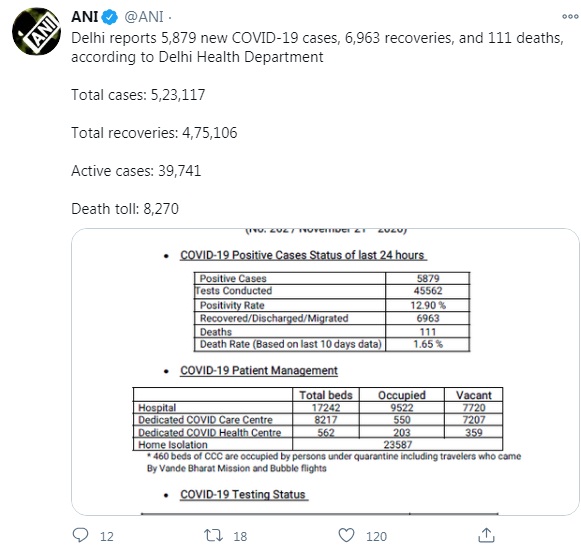Screen dimensions: 581x555
Task: Open the three-dot more options menu
Action: coord(570,17)
